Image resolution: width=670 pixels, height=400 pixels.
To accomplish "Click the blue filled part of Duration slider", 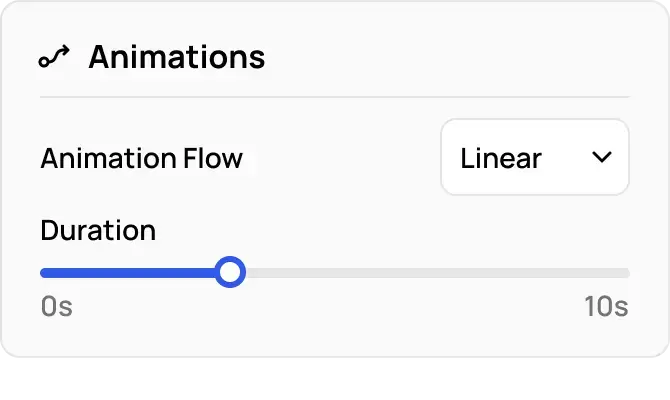I will 130,273.
